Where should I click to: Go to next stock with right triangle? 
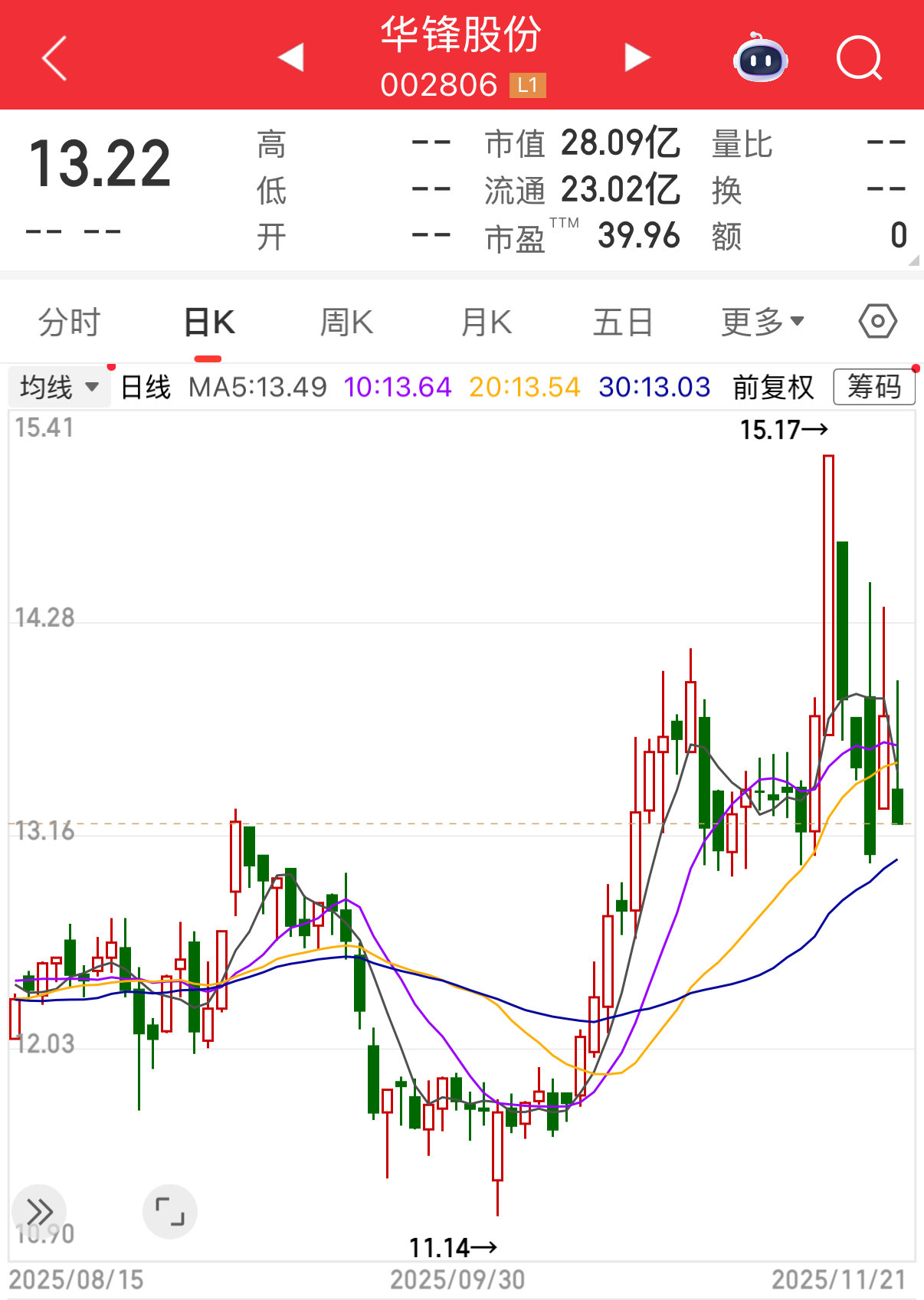(637, 57)
